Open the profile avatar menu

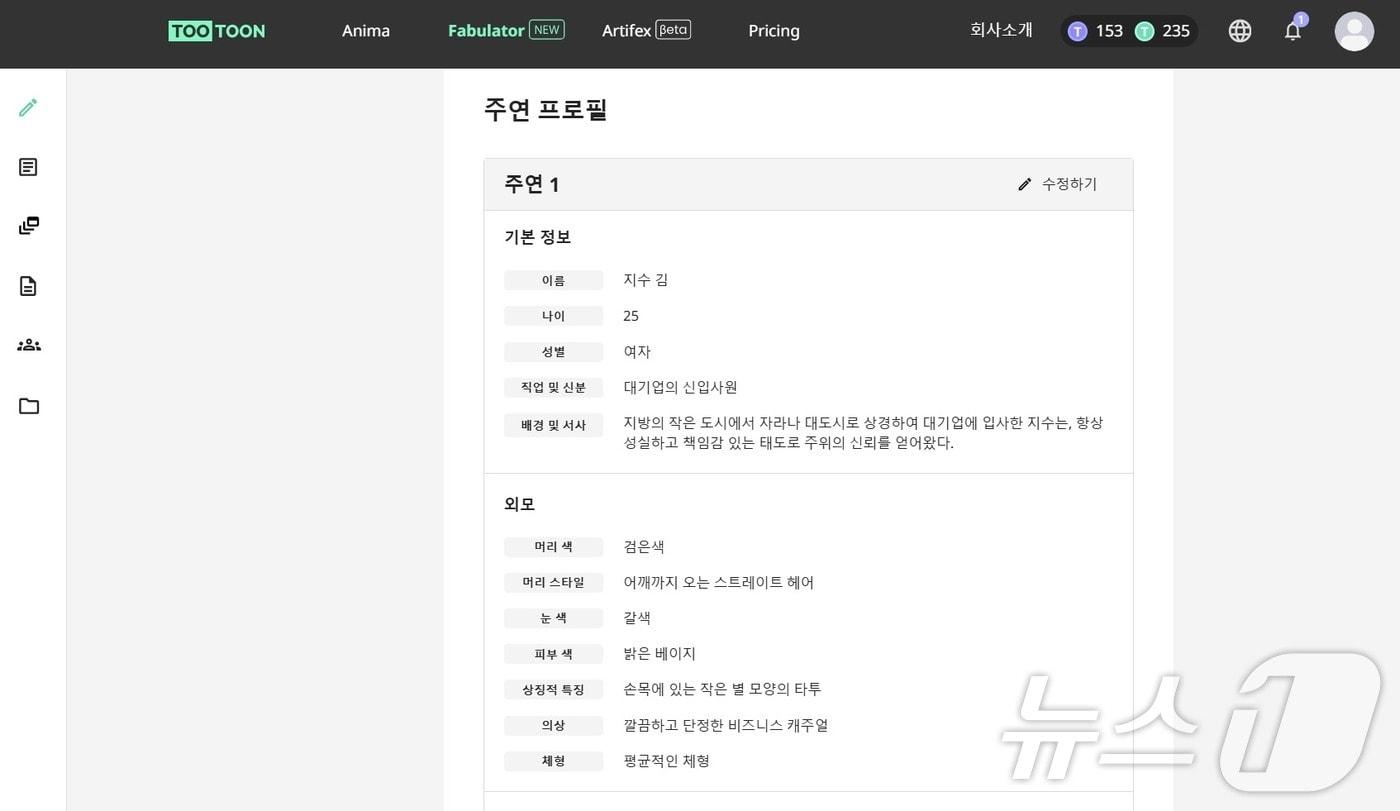click(1354, 31)
